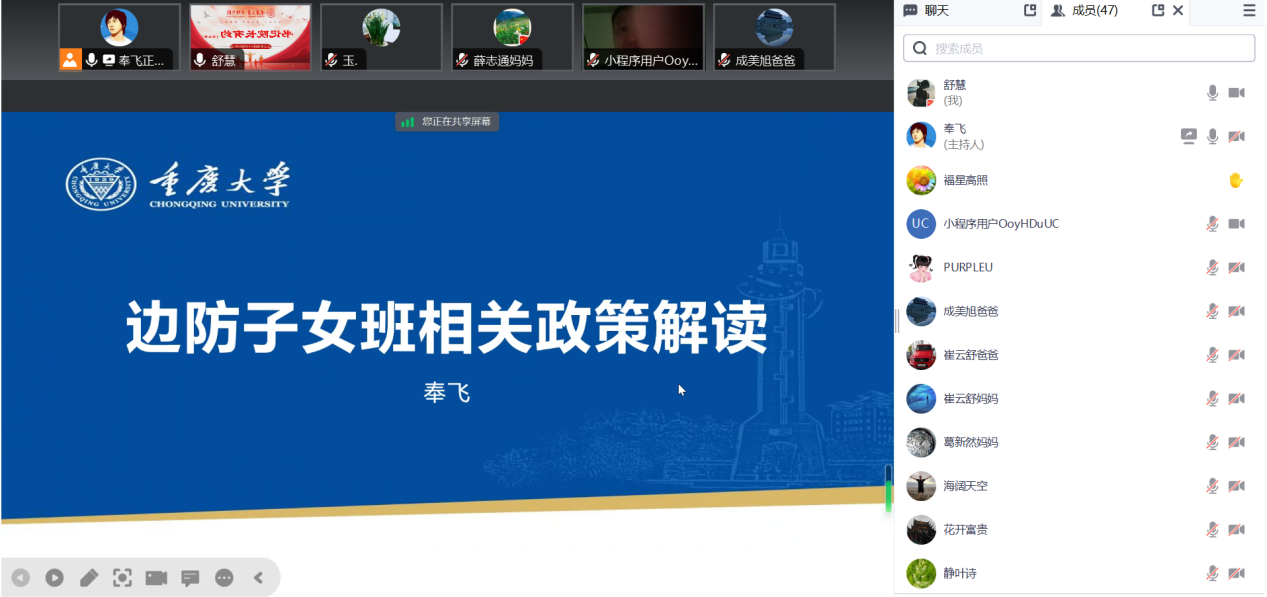Open the side panel hamburger menu
Screen dimensions: 1267x597
click(1249, 10)
